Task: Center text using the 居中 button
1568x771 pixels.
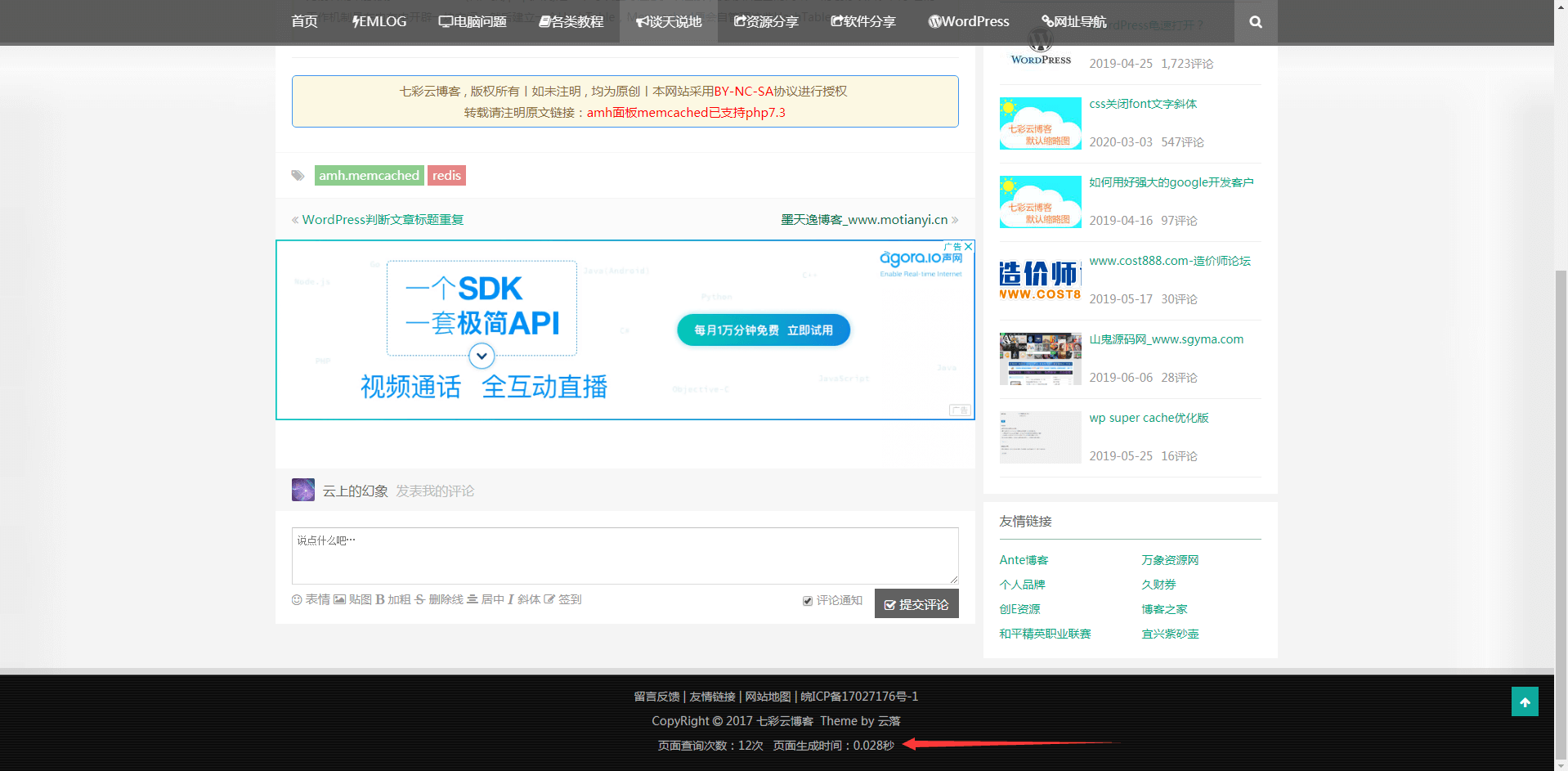Action: 485,599
